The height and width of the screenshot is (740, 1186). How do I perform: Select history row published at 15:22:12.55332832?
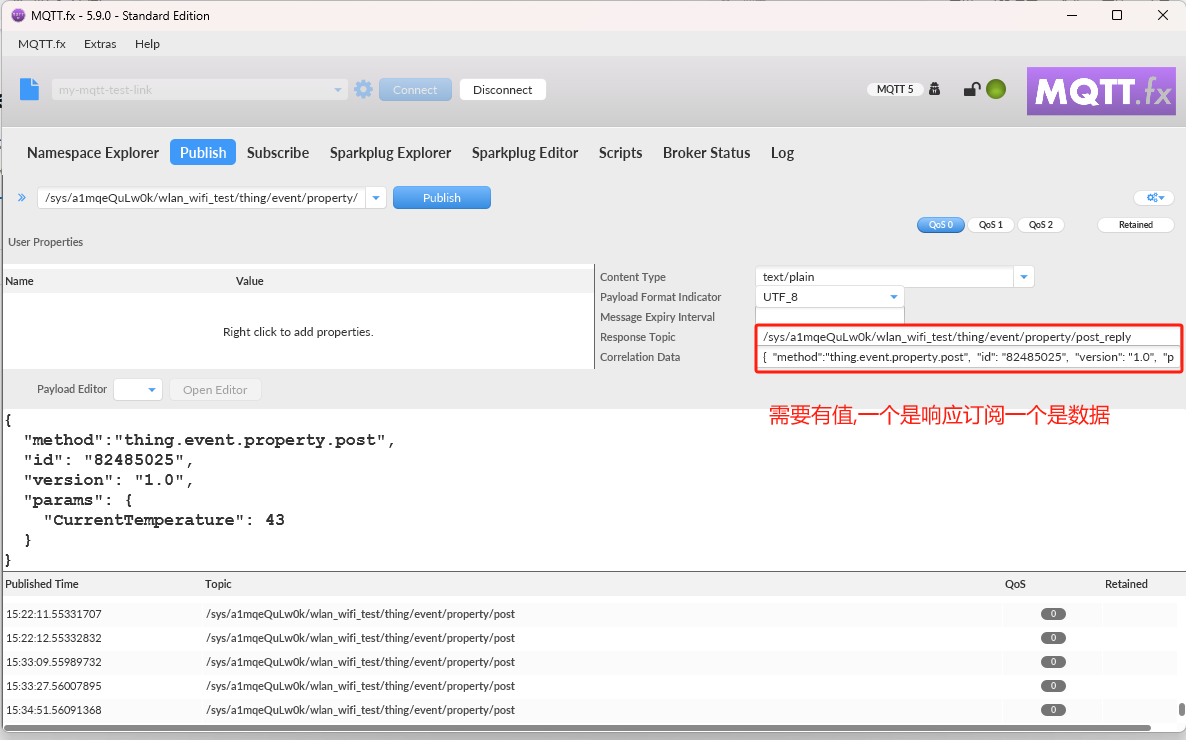pos(590,638)
